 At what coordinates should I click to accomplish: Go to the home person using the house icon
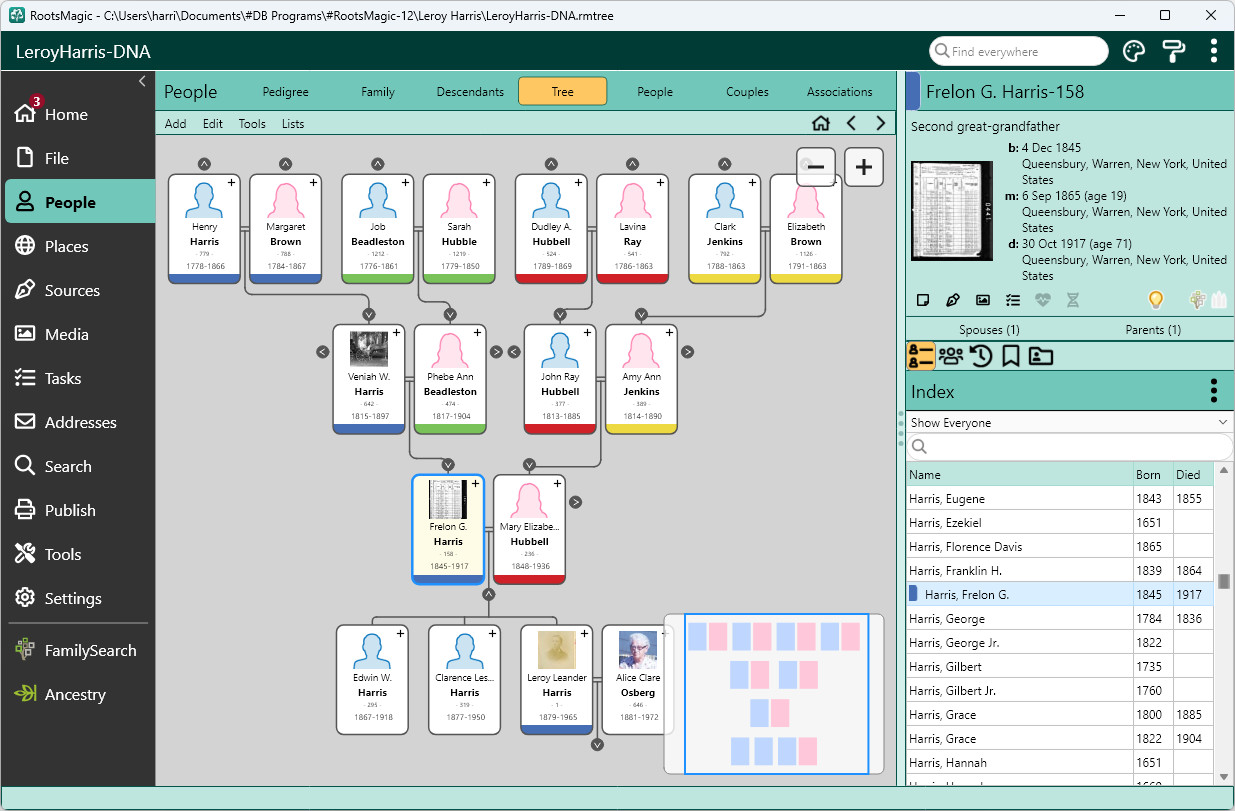pos(821,124)
